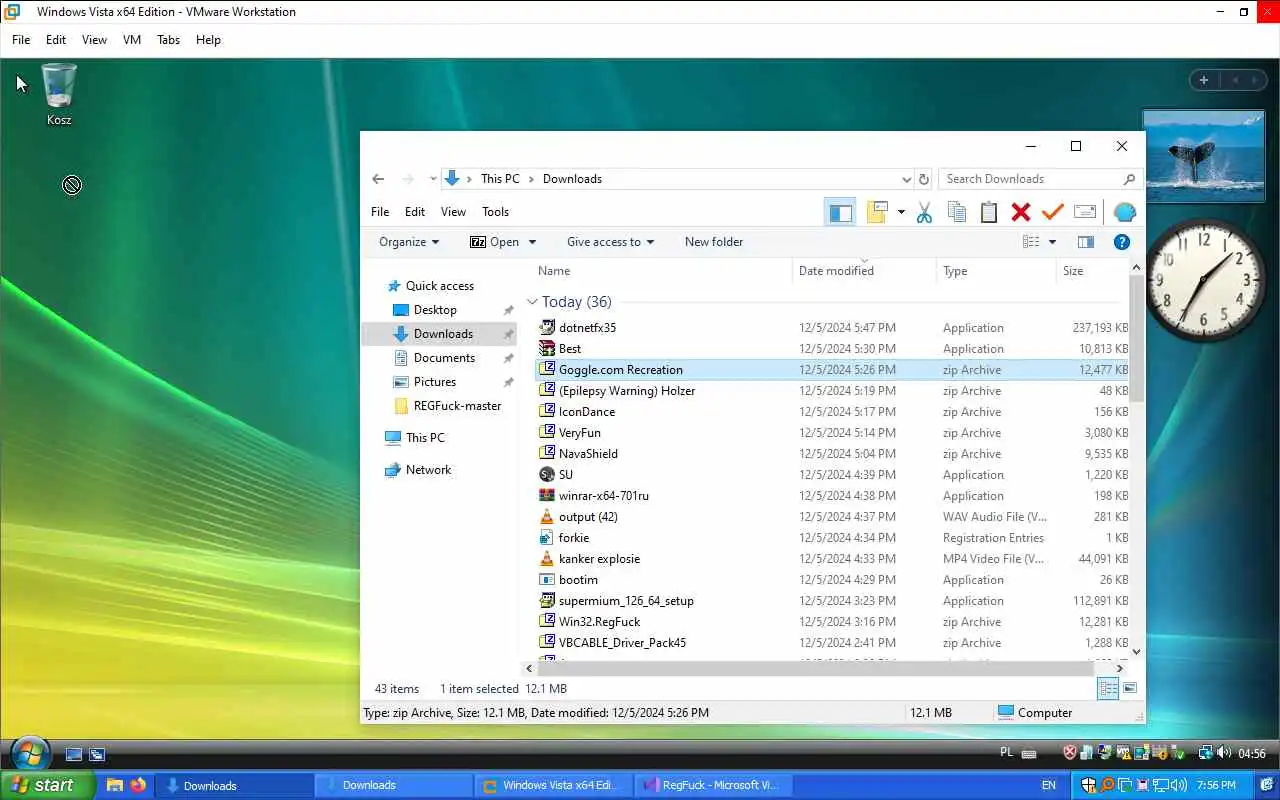Click the Copy icon in Explorer toolbar

point(956,212)
